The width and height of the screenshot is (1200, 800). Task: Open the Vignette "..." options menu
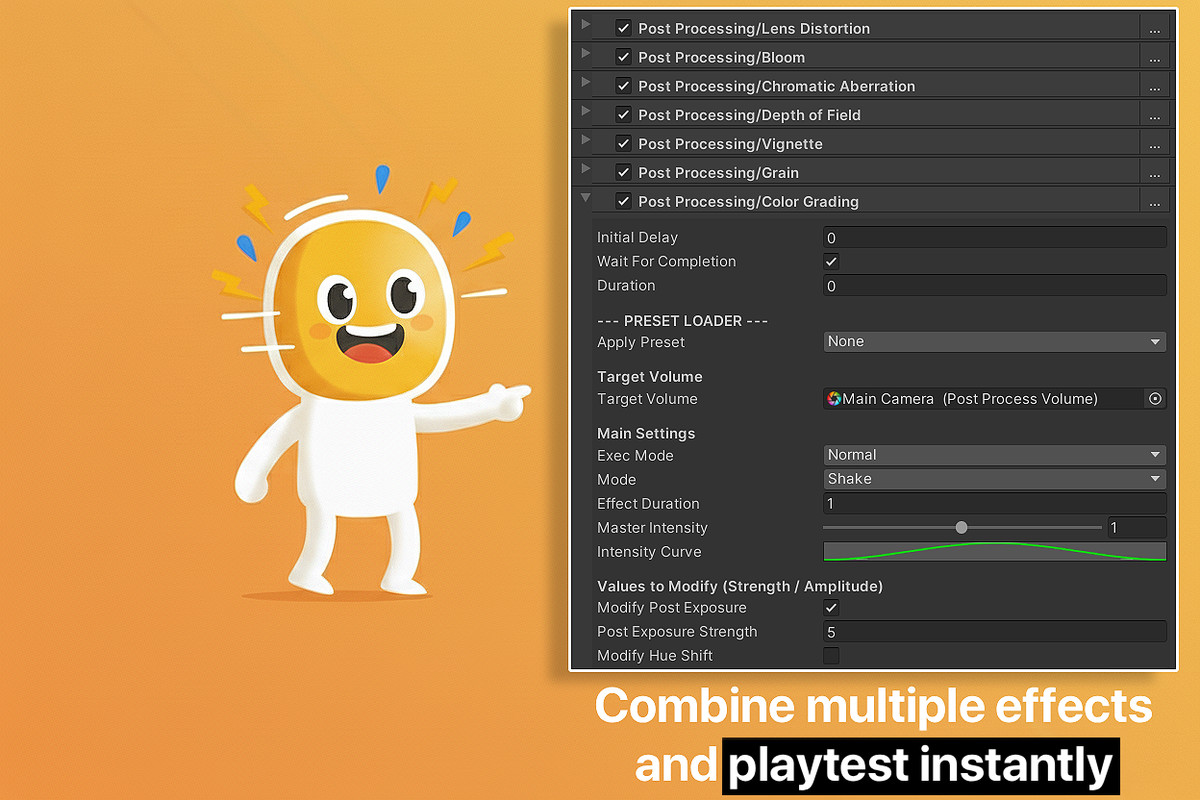[x=1155, y=142]
